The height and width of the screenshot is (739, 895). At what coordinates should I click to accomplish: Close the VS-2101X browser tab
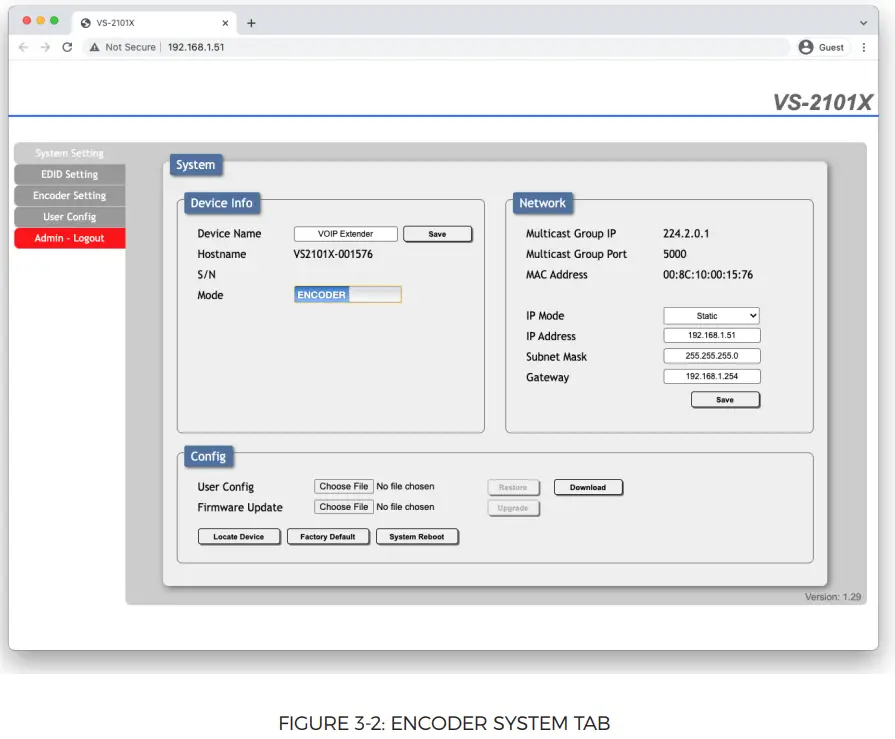225,23
